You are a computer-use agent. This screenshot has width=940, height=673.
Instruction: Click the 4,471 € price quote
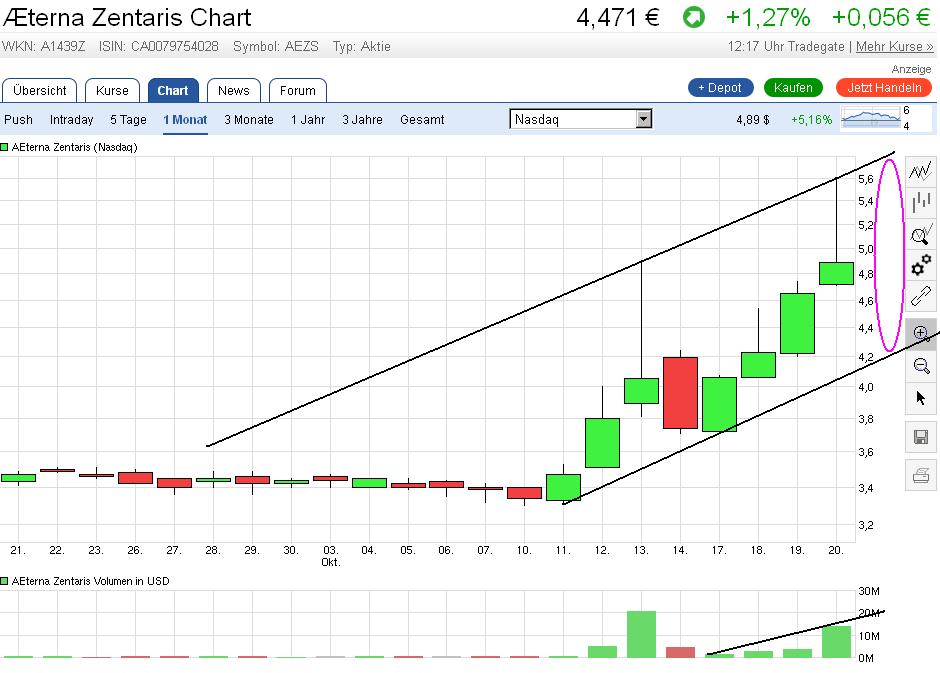[618, 17]
